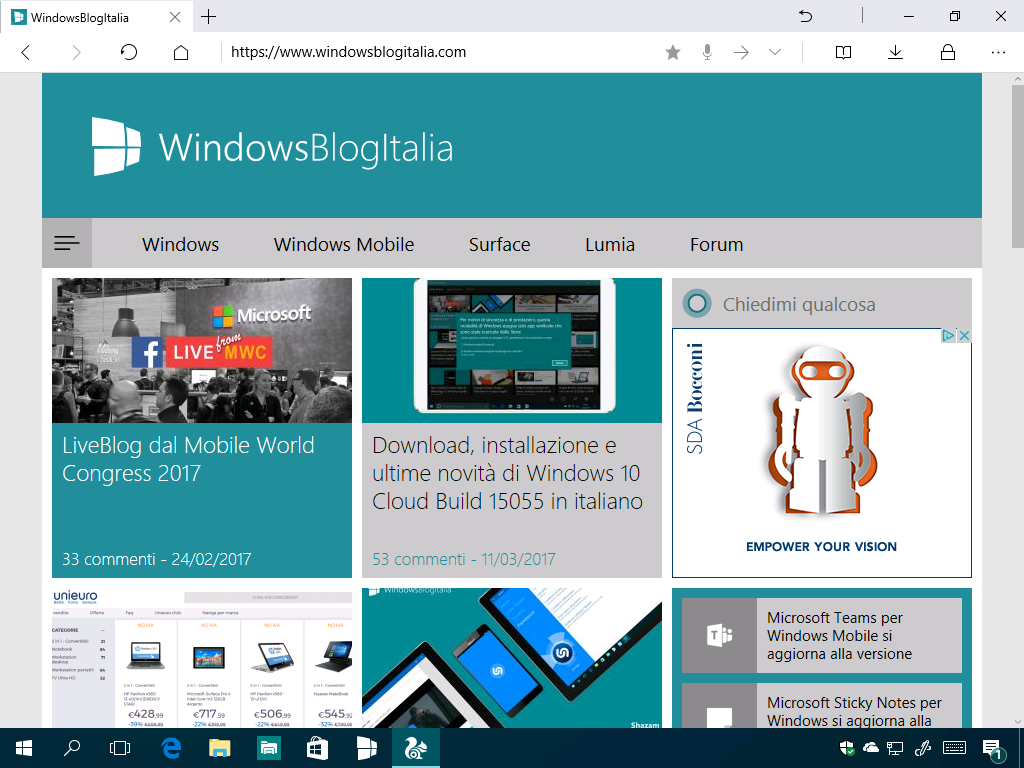Click the WindowsBlogItalia site logo
This screenshot has height=768, width=1024.
tap(272, 147)
